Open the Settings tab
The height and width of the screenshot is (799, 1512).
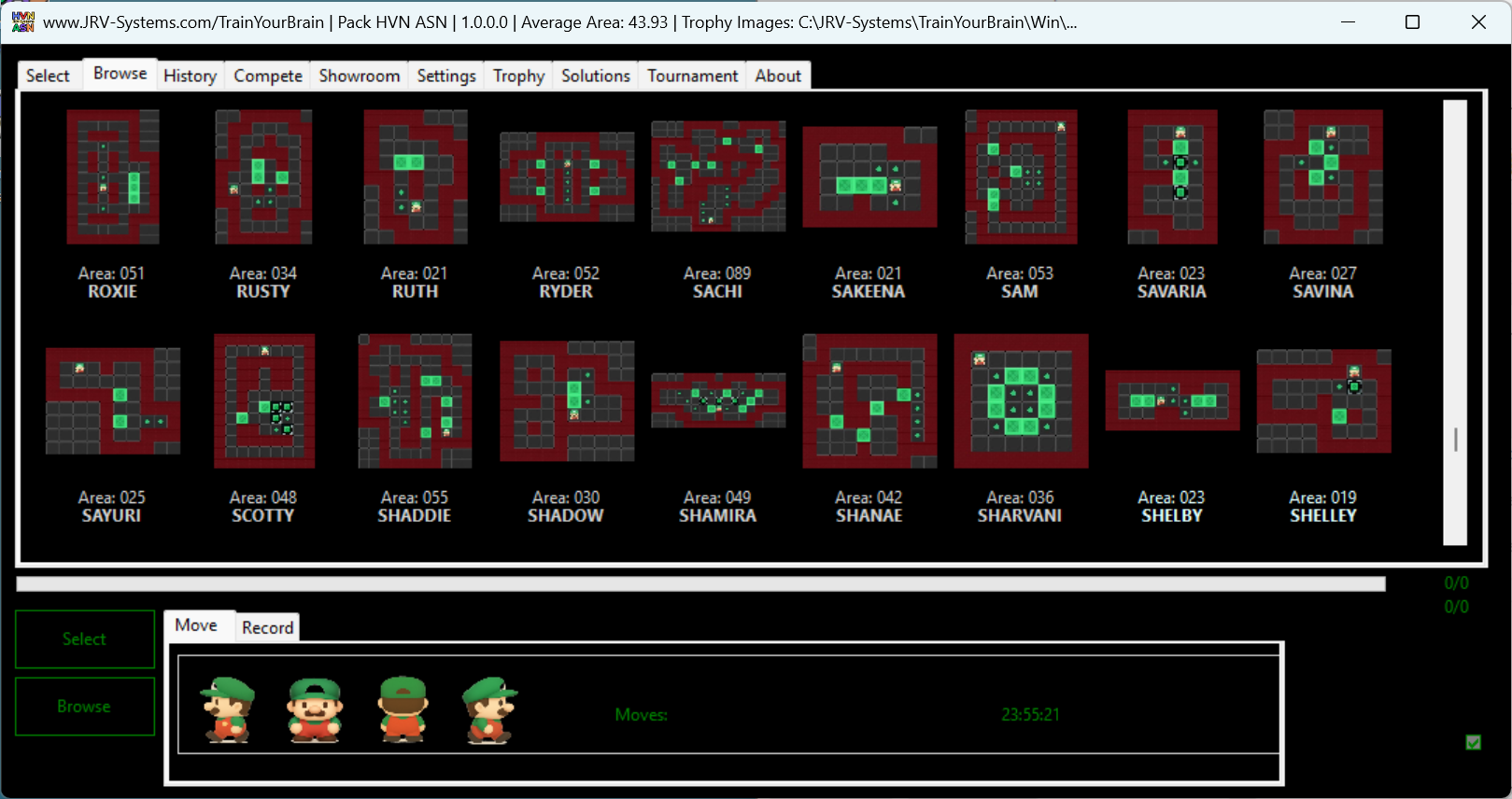tap(446, 76)
